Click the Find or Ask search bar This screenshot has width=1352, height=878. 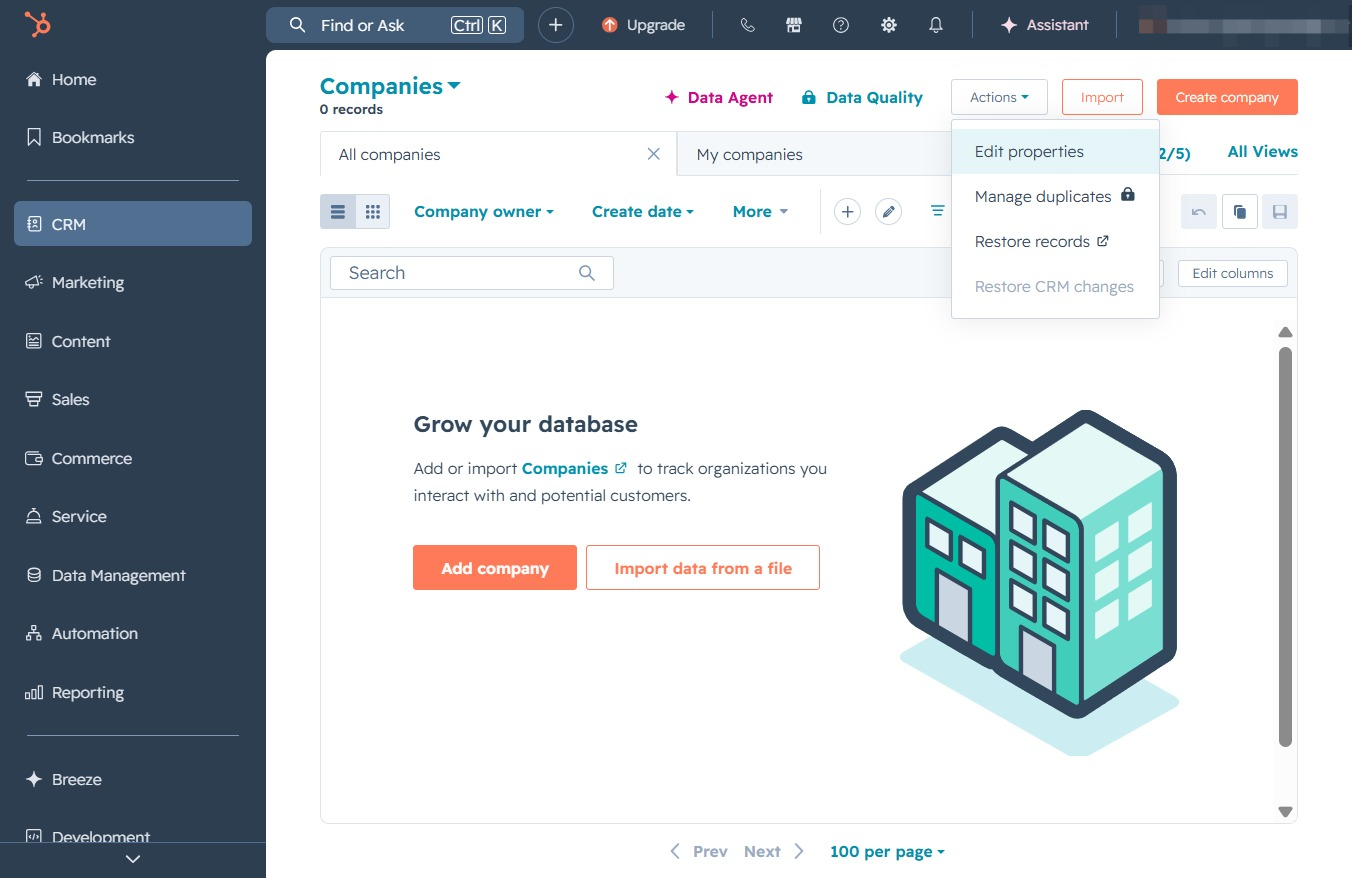[395, 25]
